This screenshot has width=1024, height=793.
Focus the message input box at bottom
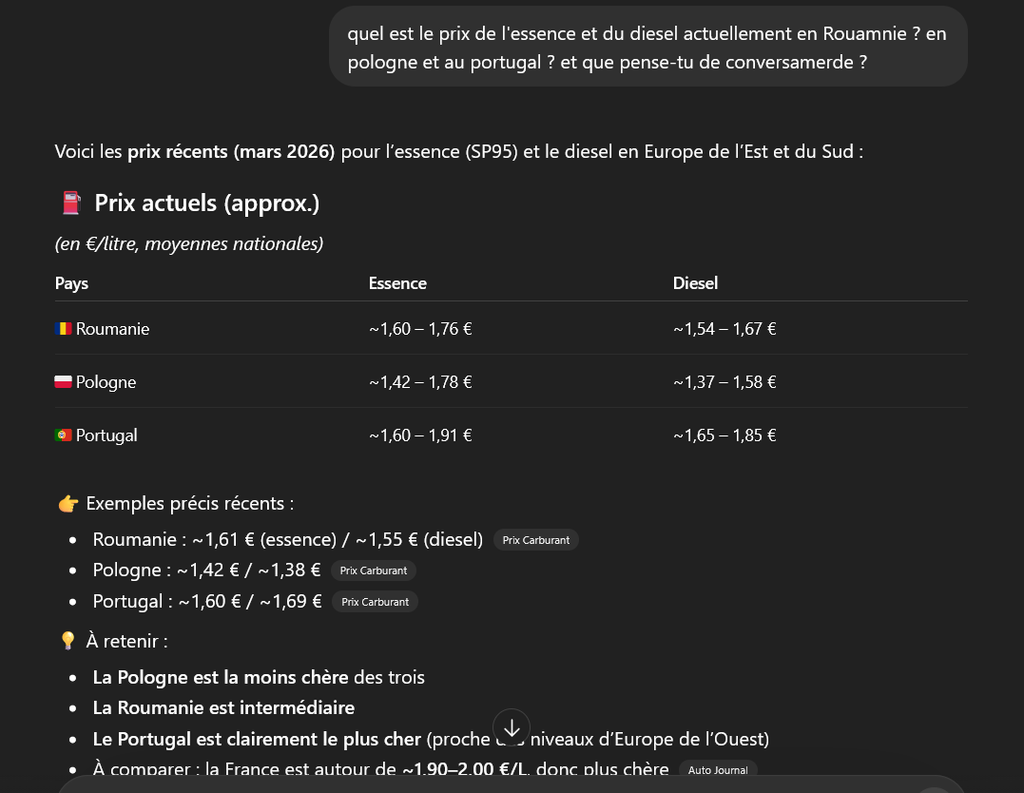[x=500, y=785]
